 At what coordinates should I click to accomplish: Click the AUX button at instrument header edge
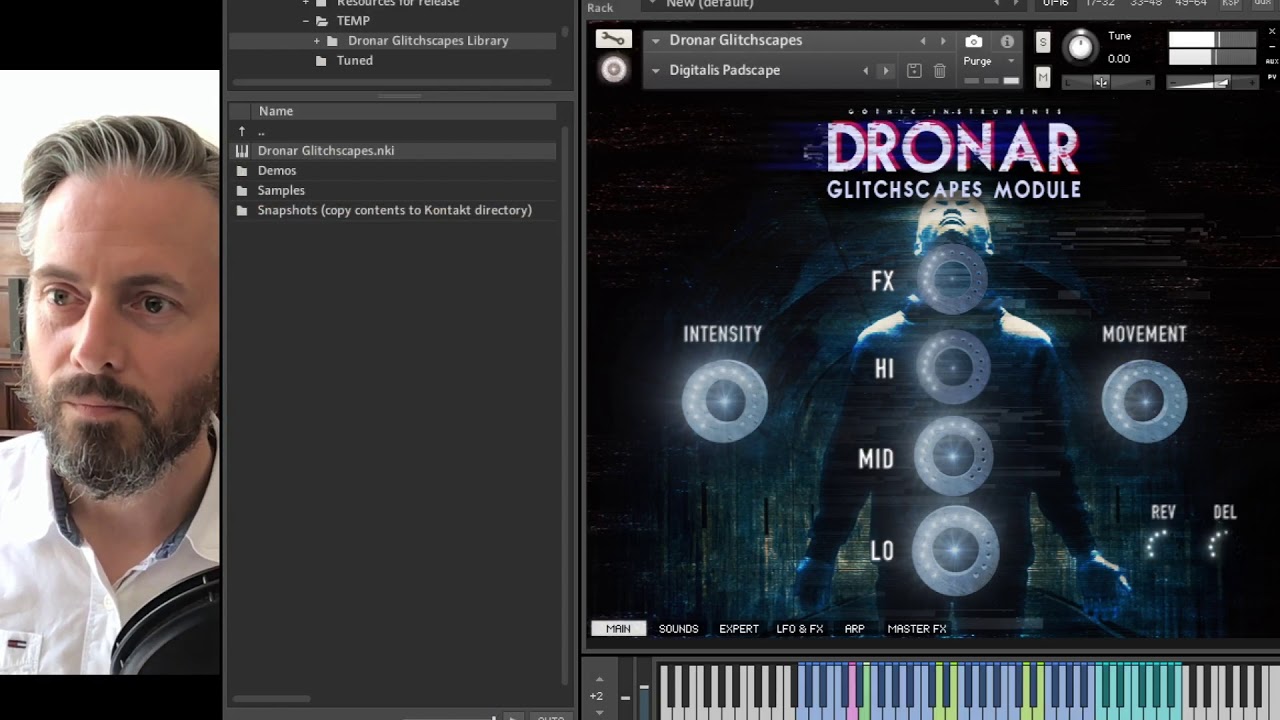coord(1272,60)
